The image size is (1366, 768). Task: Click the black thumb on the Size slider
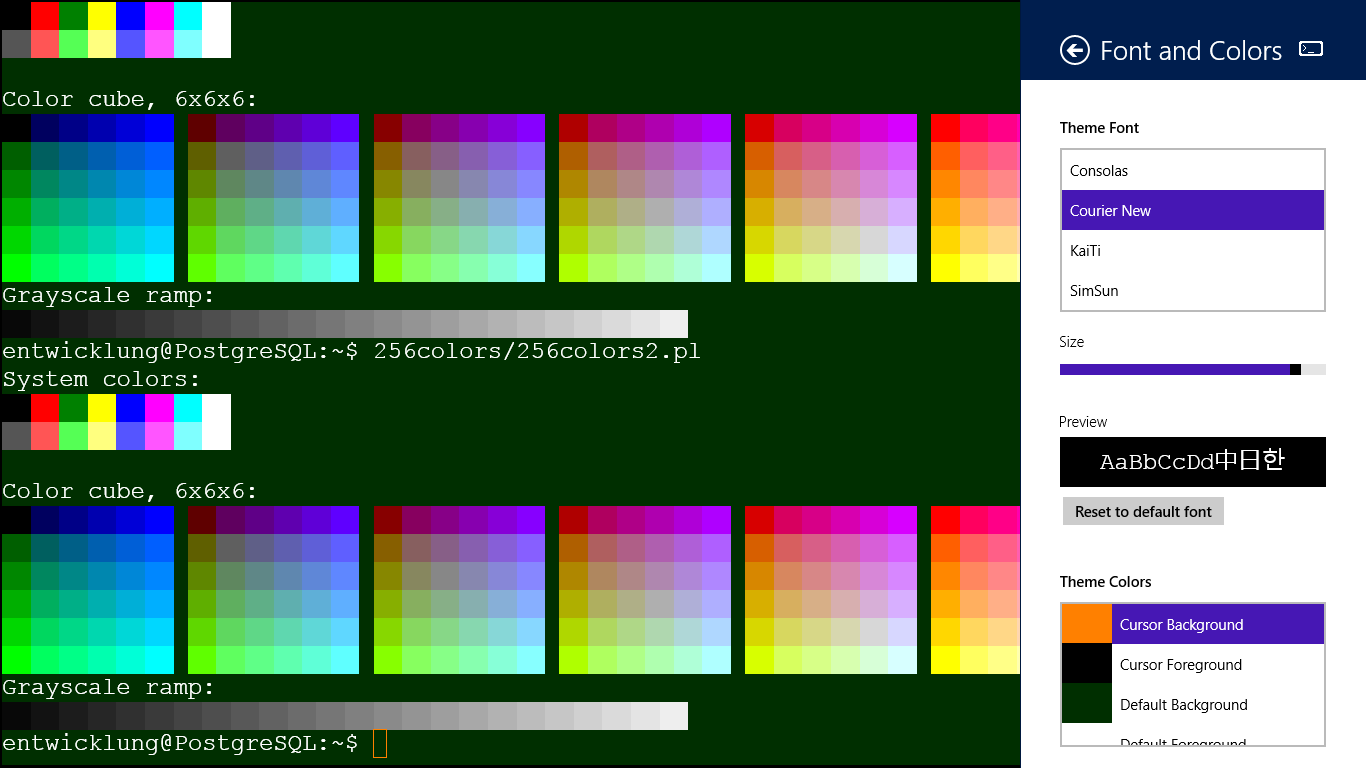tap(1295, 370)
